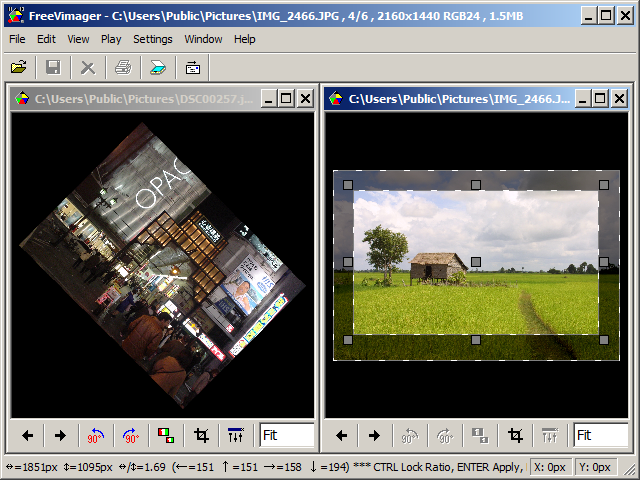
Task: Click the Open file folder icon
Action: 19,67
